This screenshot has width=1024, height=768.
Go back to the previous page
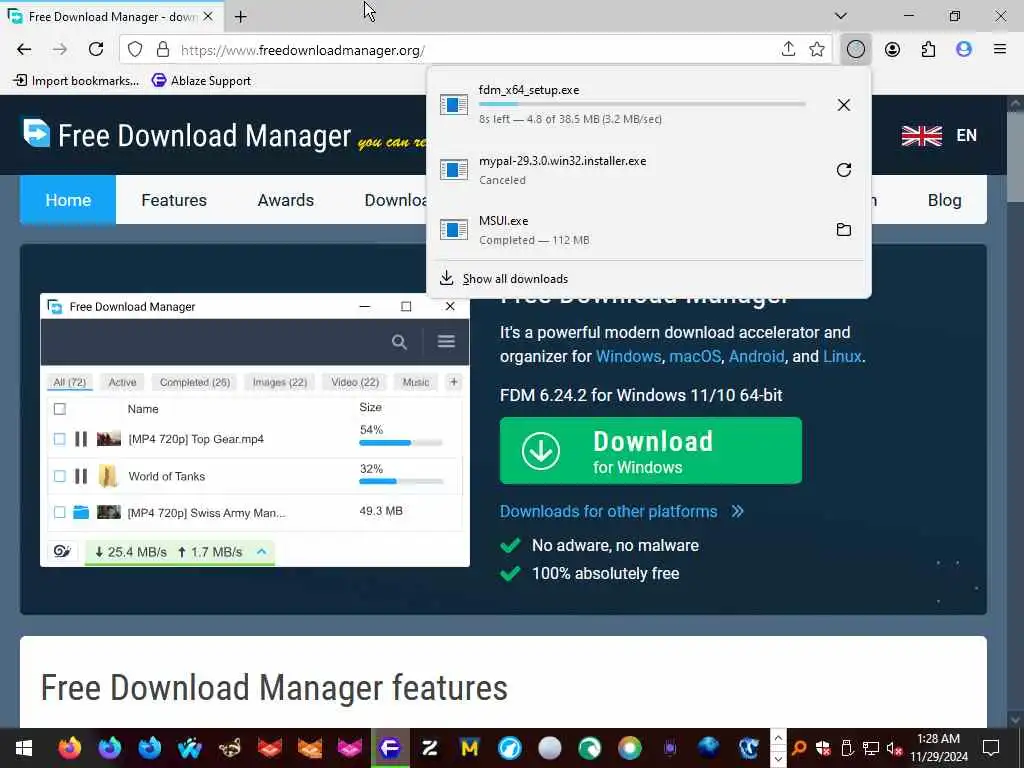24,50
